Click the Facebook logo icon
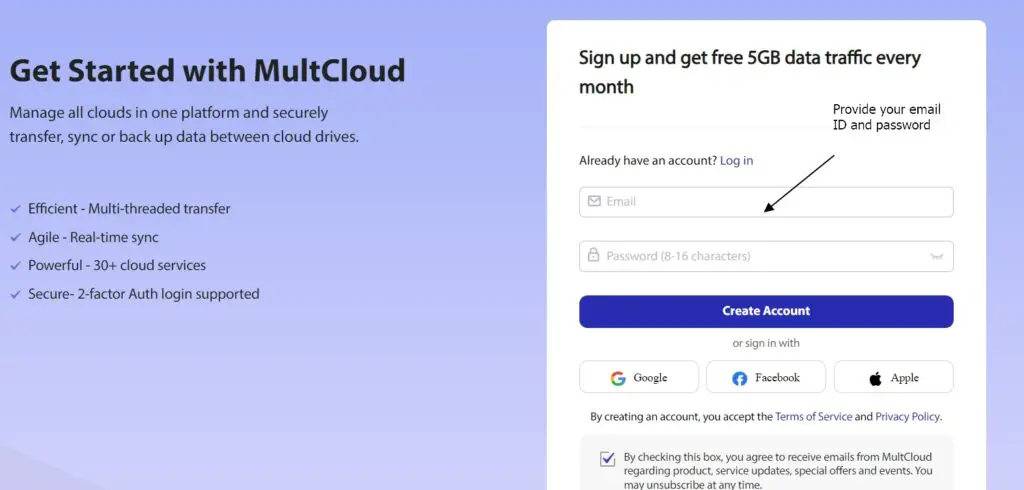Image resolution: width=1024 pixels, height=490 pixels. coord(739,378)
